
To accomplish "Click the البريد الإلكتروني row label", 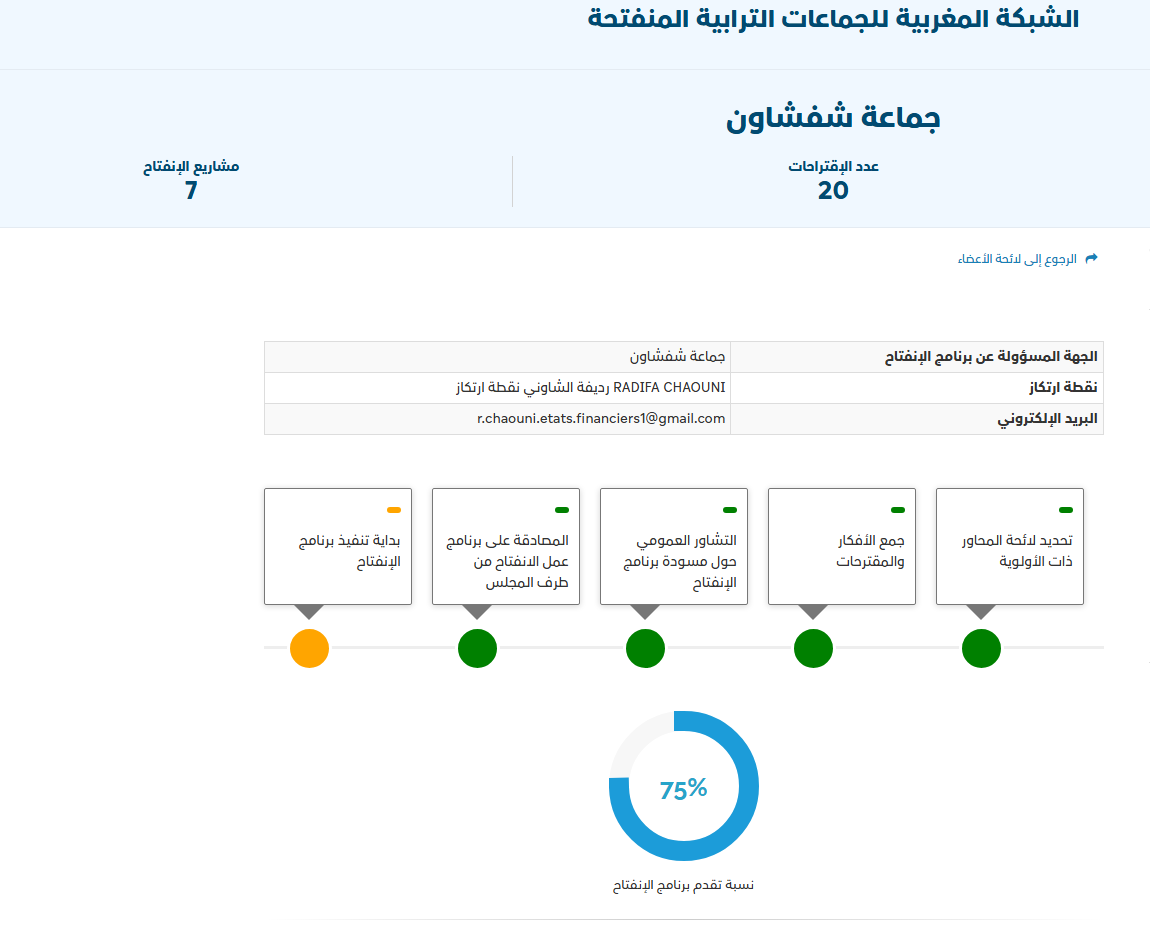I will (x=1047, y=419).
